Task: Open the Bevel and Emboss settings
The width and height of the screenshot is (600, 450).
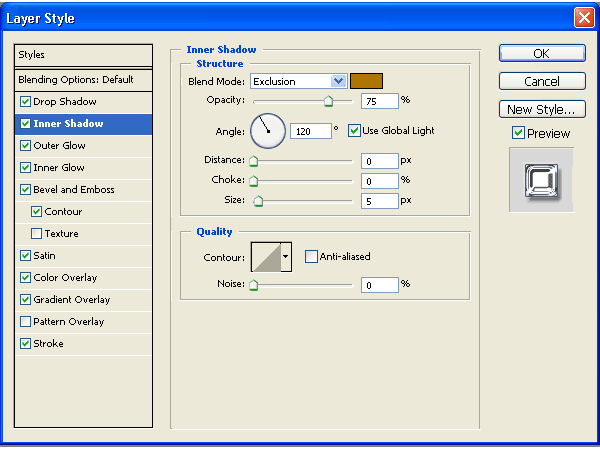Action: [74, 190]
